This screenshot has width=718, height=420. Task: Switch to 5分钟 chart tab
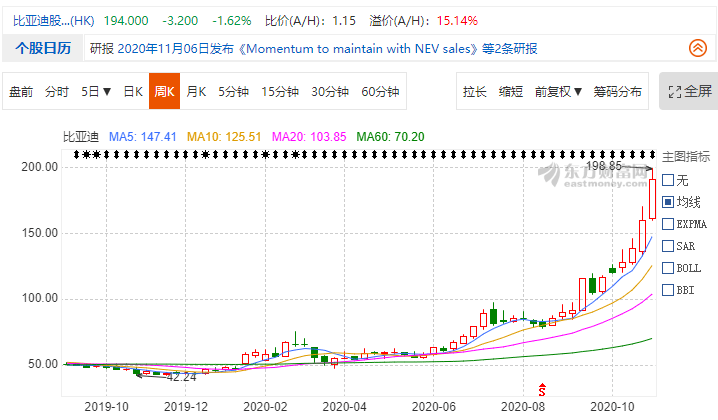point(233,92)
